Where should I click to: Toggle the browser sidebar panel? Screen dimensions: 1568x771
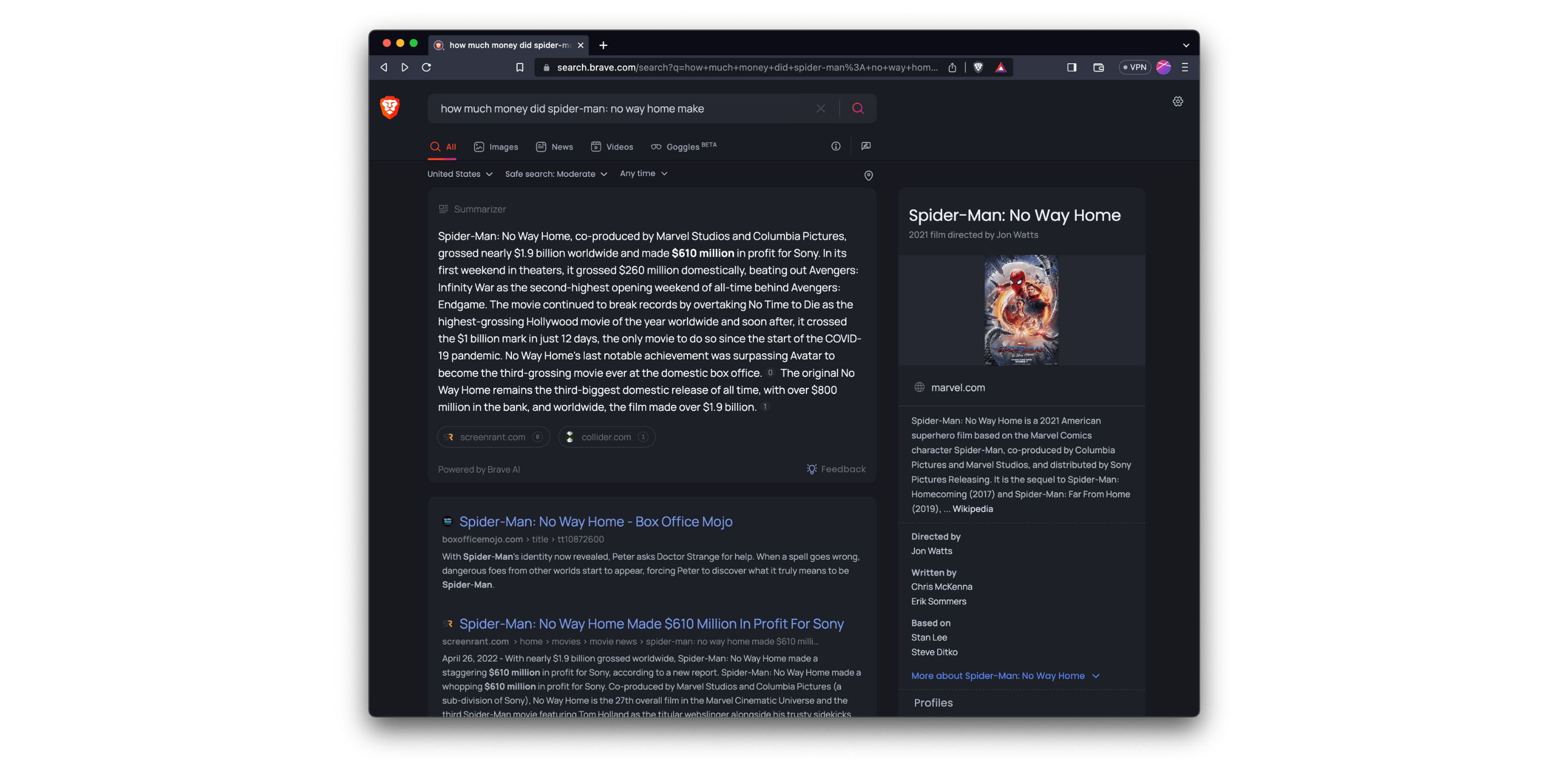(x=1072, y=68)
